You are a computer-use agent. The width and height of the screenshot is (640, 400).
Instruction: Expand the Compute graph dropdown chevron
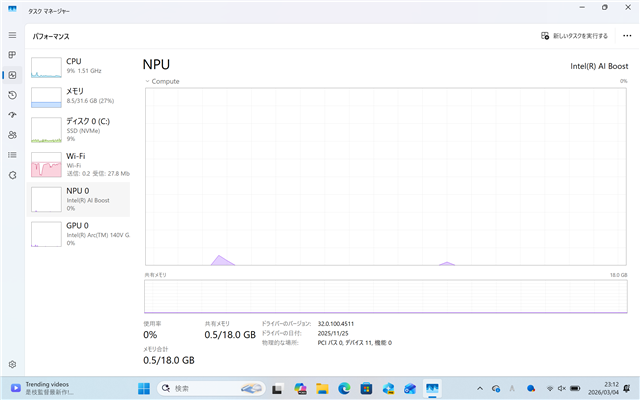(147, 81)
